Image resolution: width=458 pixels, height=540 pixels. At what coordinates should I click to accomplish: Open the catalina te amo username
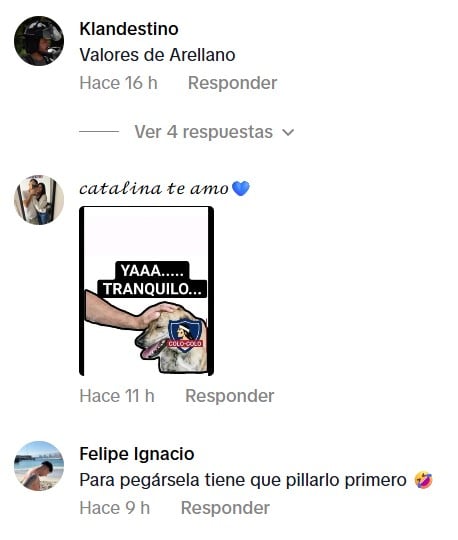coord(154,188)
